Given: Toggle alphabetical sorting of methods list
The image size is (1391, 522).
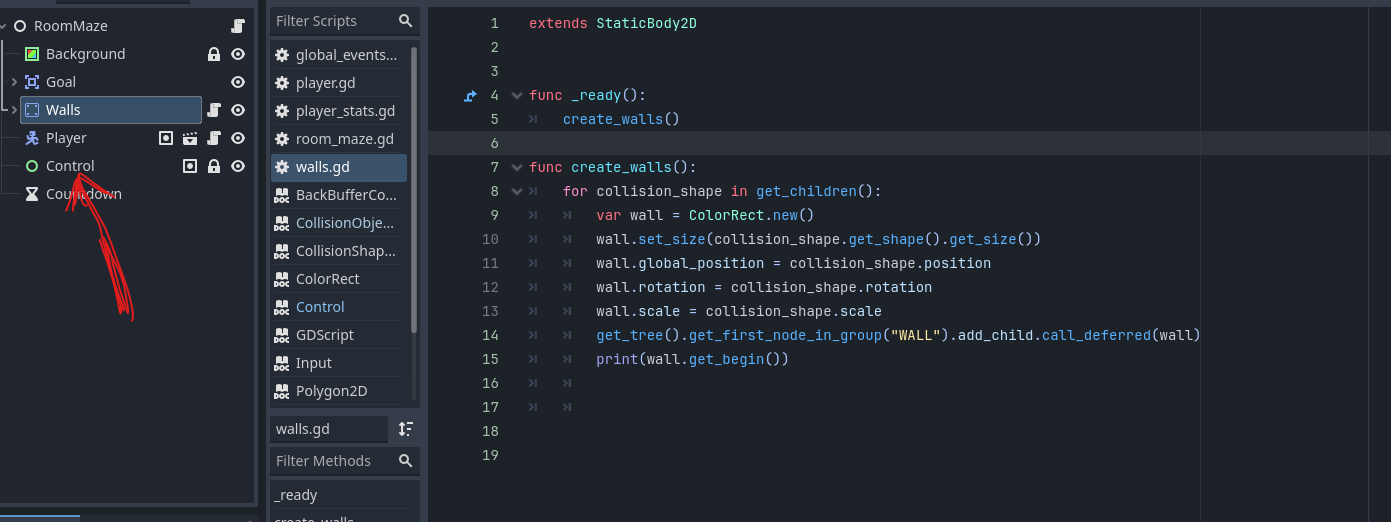Looking at the screenshot, I should [405, 429].
